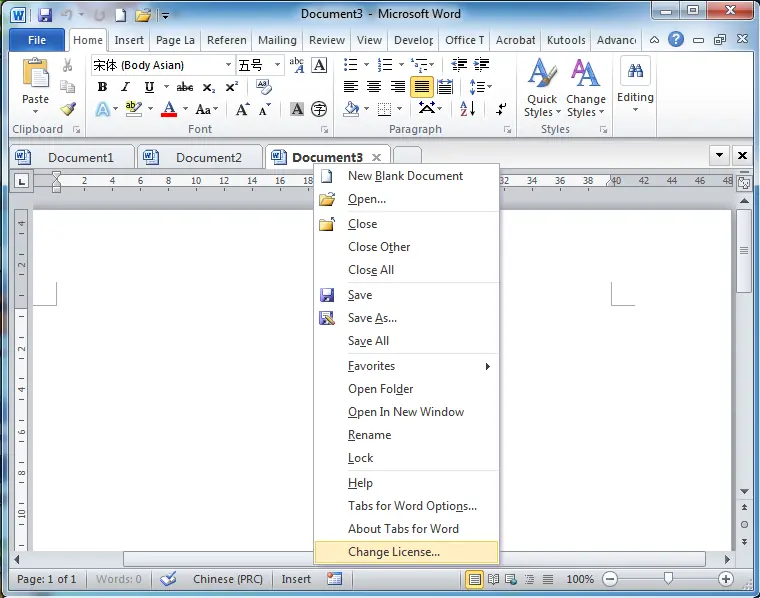Sort text with the A-Z icon
The image size is (760, 598).
point(468,109)
